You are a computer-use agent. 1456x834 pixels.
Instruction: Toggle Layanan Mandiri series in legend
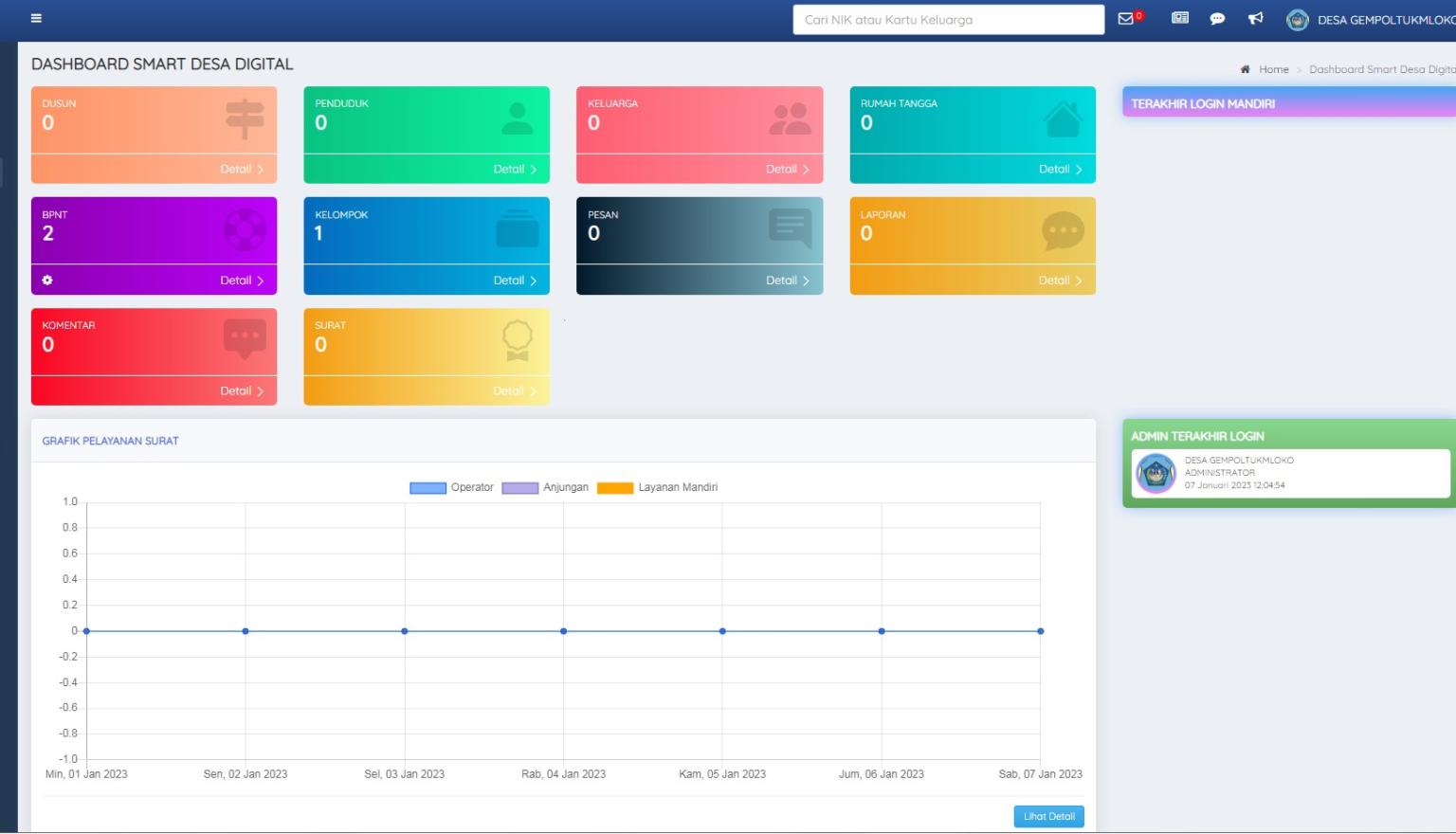click(x=615, y=488)
